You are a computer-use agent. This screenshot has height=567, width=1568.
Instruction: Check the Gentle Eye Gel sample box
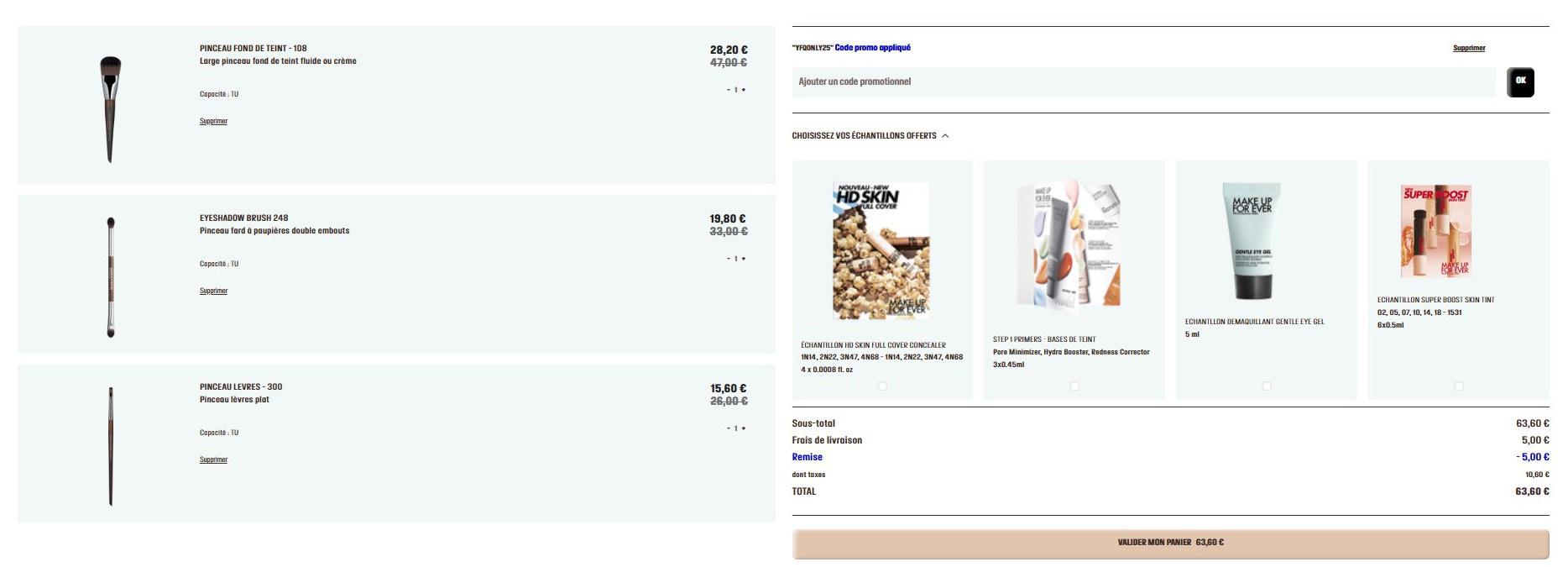[x=1267, y=386]
